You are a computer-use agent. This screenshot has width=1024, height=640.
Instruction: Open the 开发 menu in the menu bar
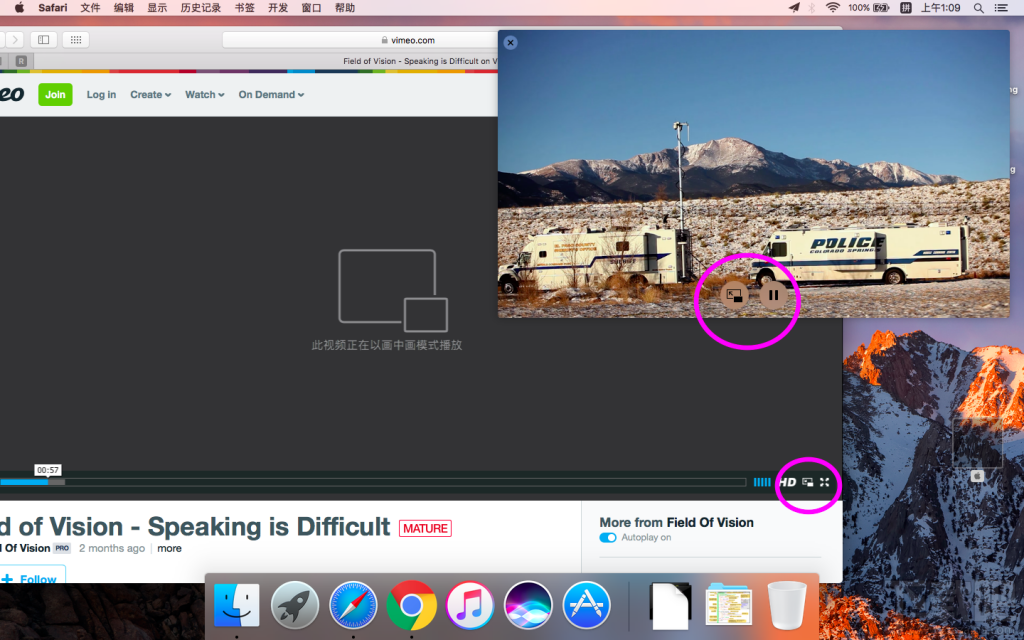(x=279, y=7)
